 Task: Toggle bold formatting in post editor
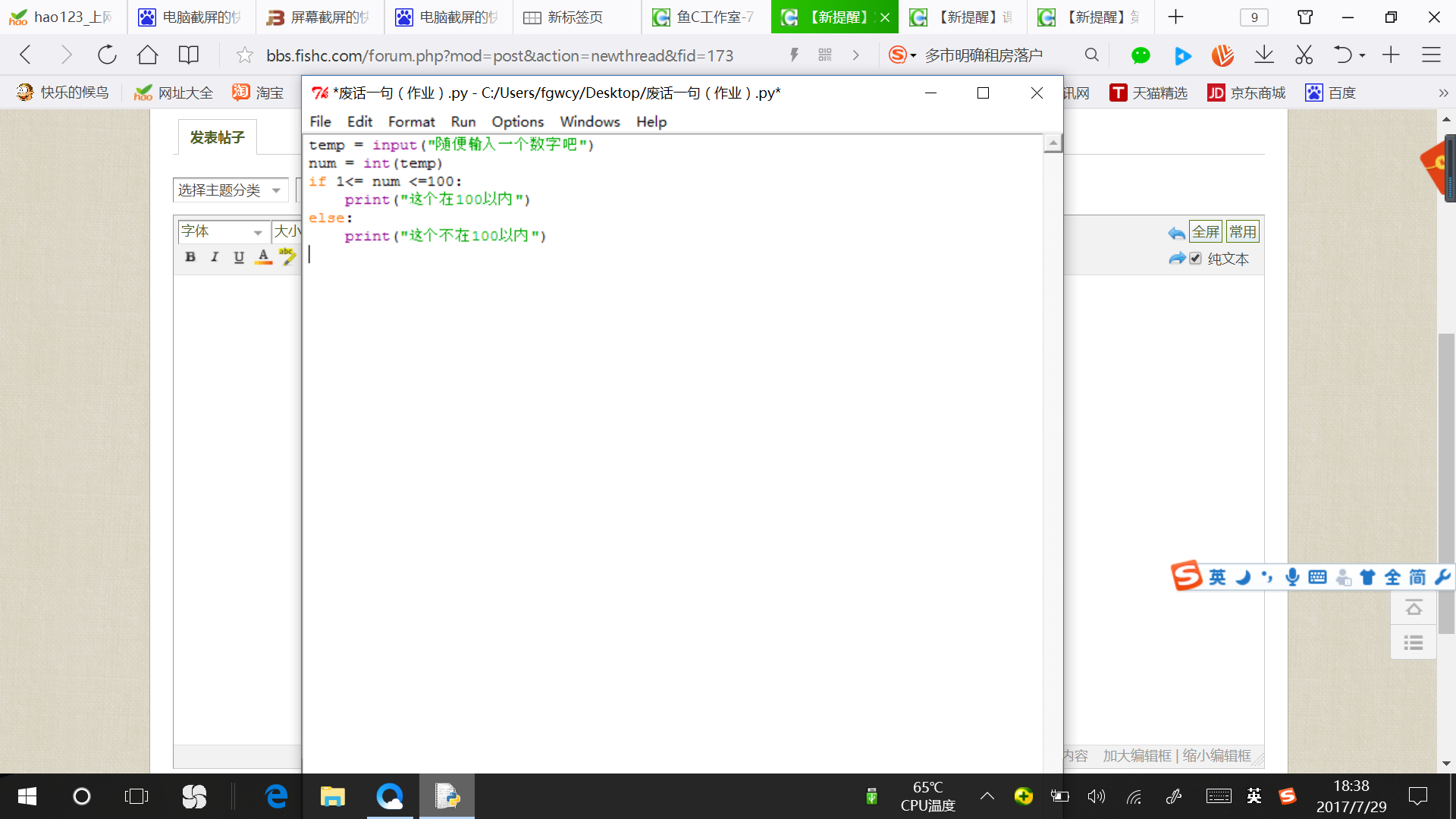coord(190,257)
